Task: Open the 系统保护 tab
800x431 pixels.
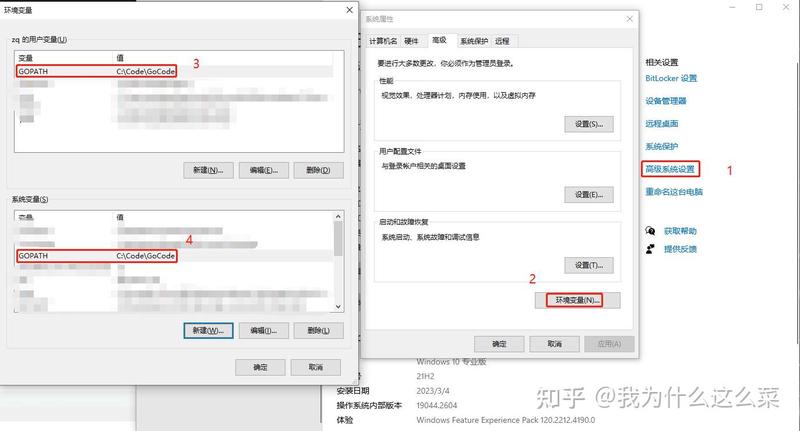Action: pyautogui.click(x=474, y=41)
